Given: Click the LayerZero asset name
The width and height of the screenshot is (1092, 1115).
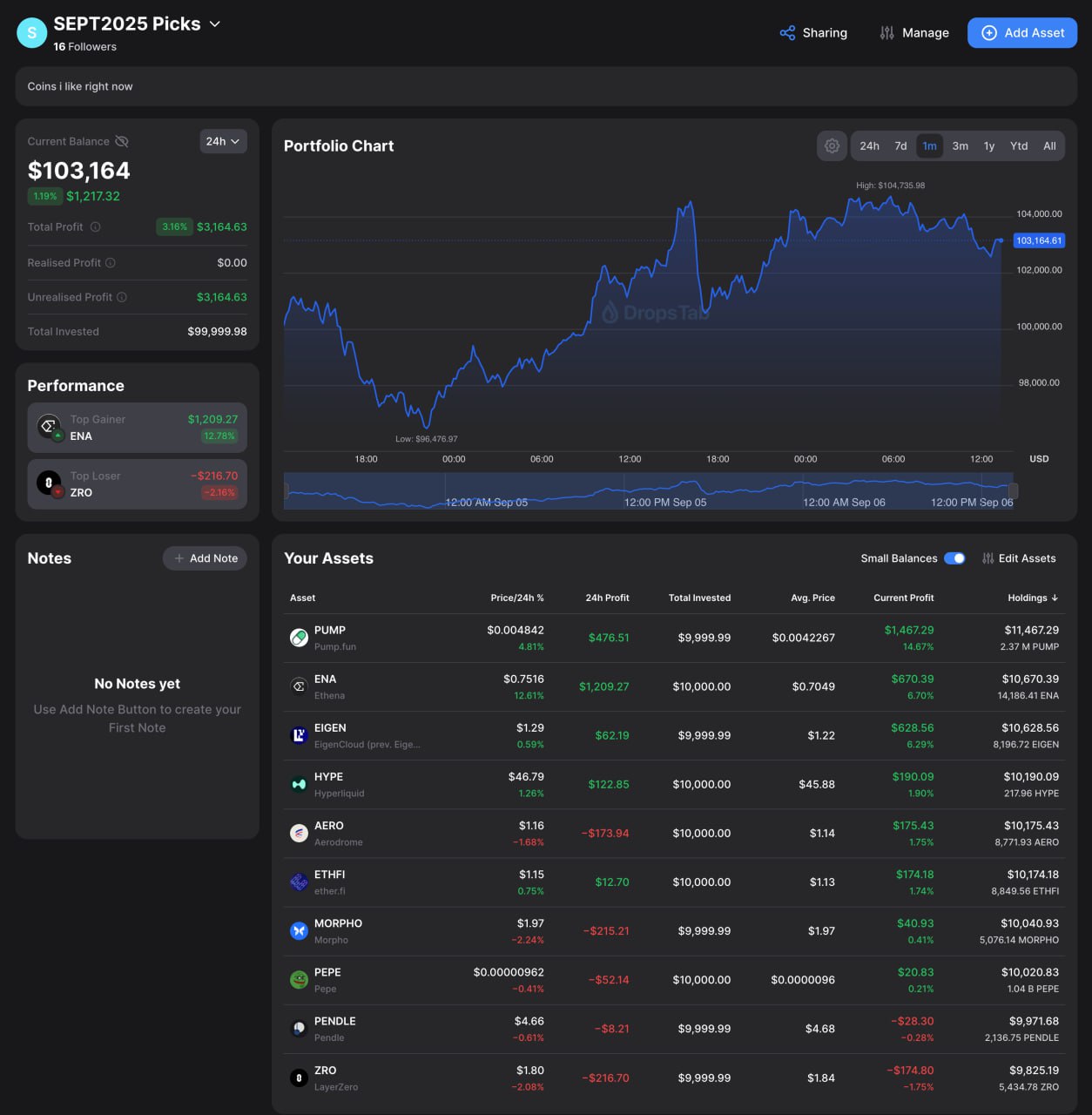Looking at the screenshot, I should tap(335, 1087).
